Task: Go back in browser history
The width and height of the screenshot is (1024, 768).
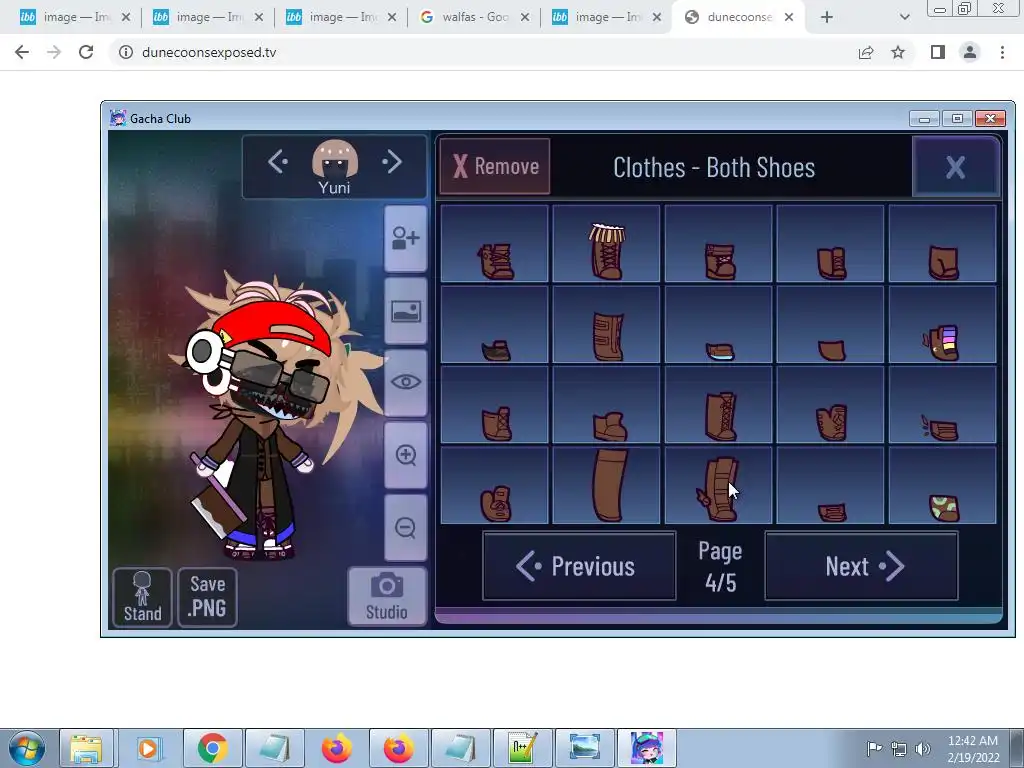Action: coord(22,52)
